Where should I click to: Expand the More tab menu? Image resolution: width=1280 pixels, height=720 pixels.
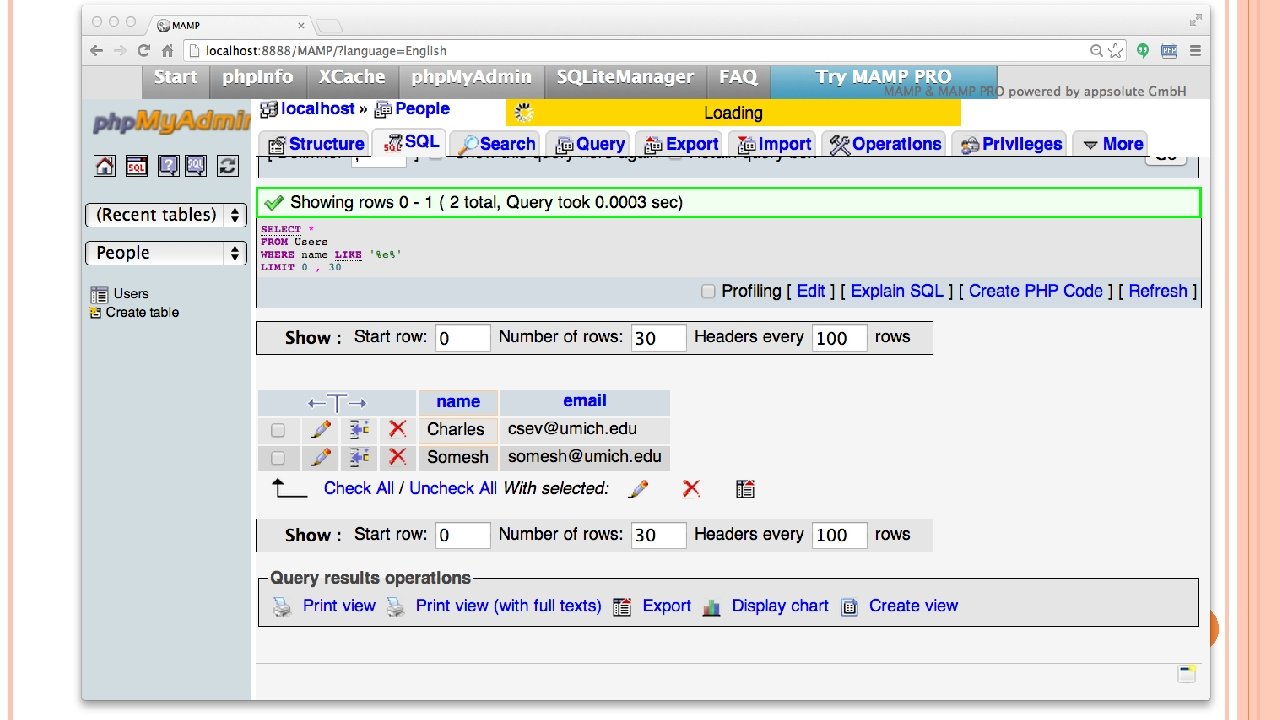tap(1113, 144)
